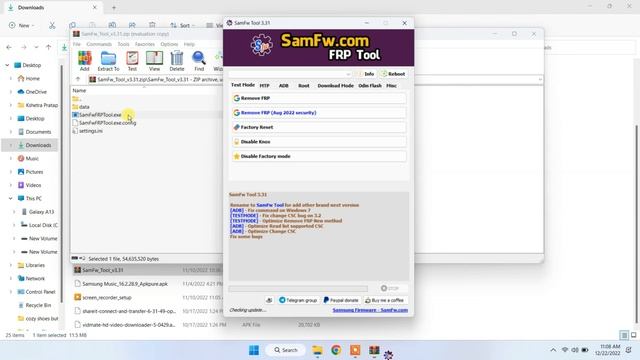Click Extract To icon in WinRAR
Viewport: 640px width, 360px height.
[x=108, y=61]
